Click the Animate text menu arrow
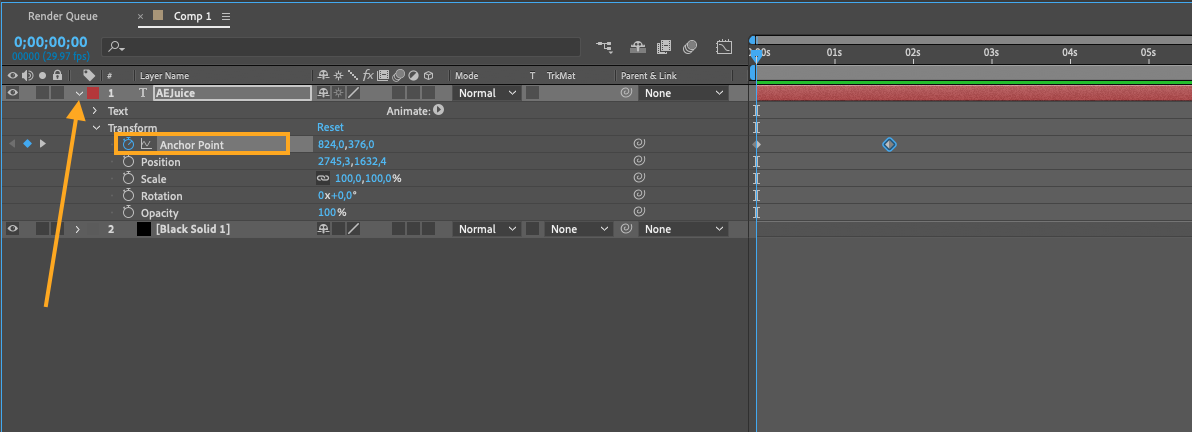The height and width of the screenshot is (432, 1192). click(439, 110)
